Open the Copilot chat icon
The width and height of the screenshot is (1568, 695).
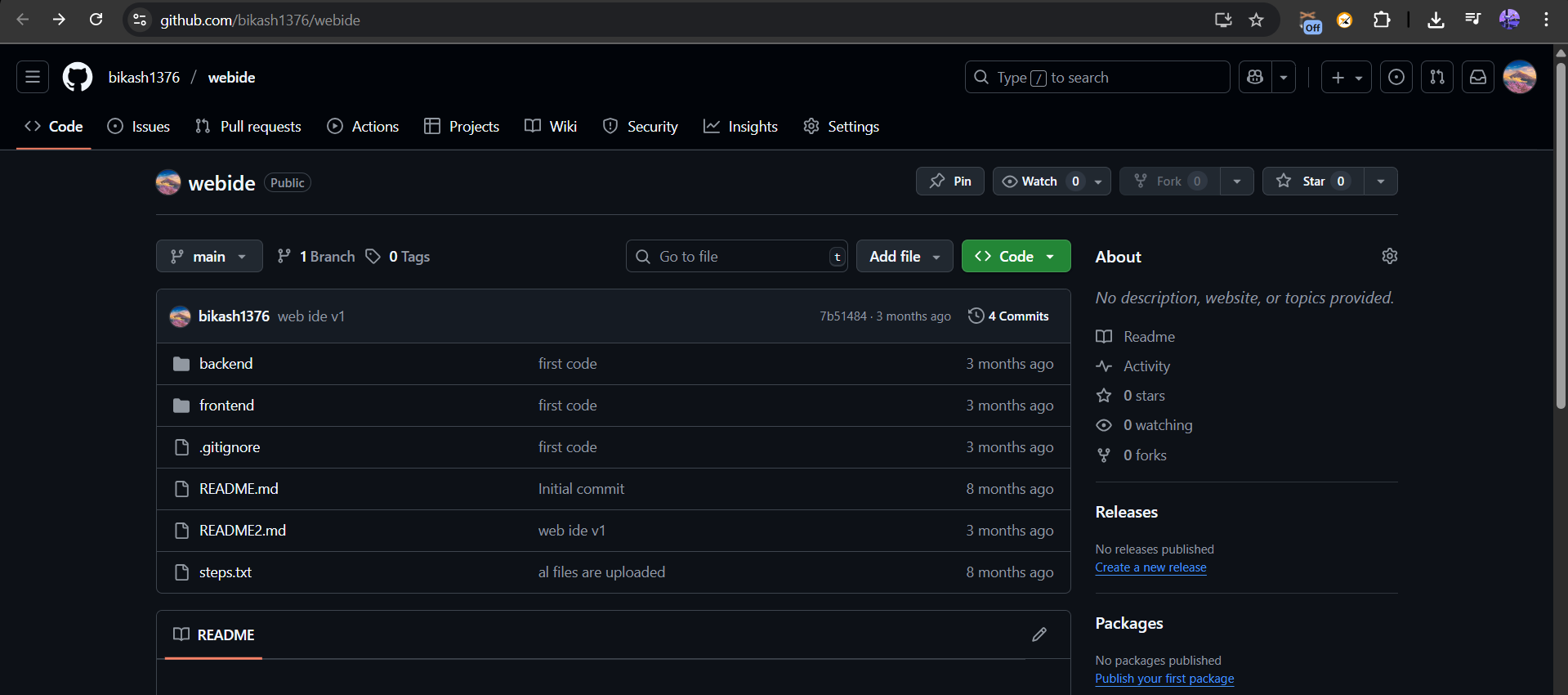[1255, 78]
